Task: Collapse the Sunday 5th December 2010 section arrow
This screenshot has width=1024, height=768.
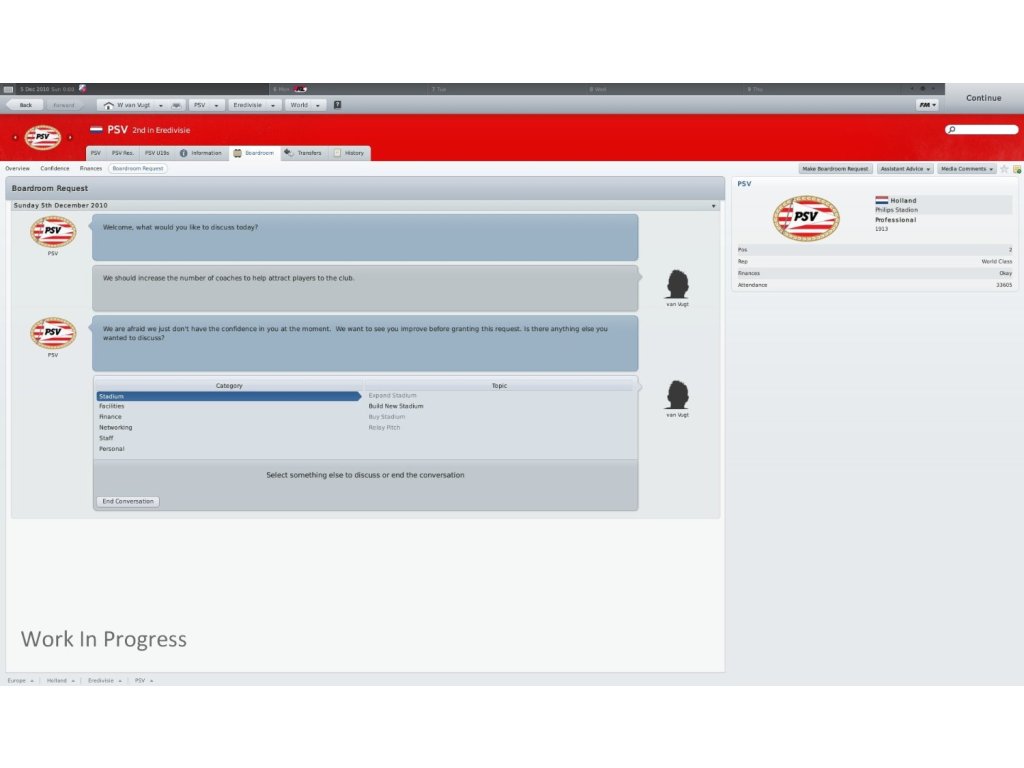Action: point(713,206)
